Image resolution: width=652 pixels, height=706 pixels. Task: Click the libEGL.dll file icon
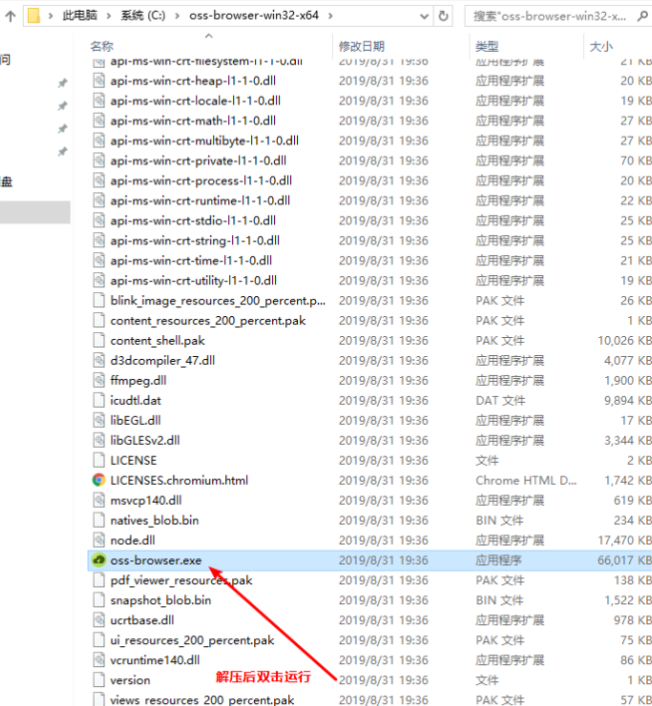pyautogui.click(x=99, y=421)
